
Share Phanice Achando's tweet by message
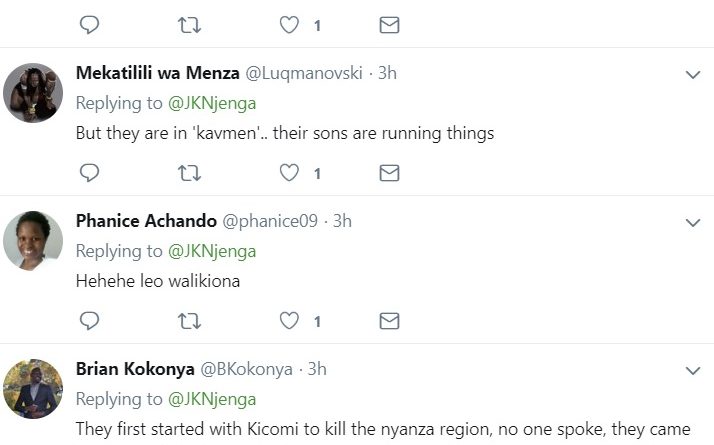[x=389, y=321]
